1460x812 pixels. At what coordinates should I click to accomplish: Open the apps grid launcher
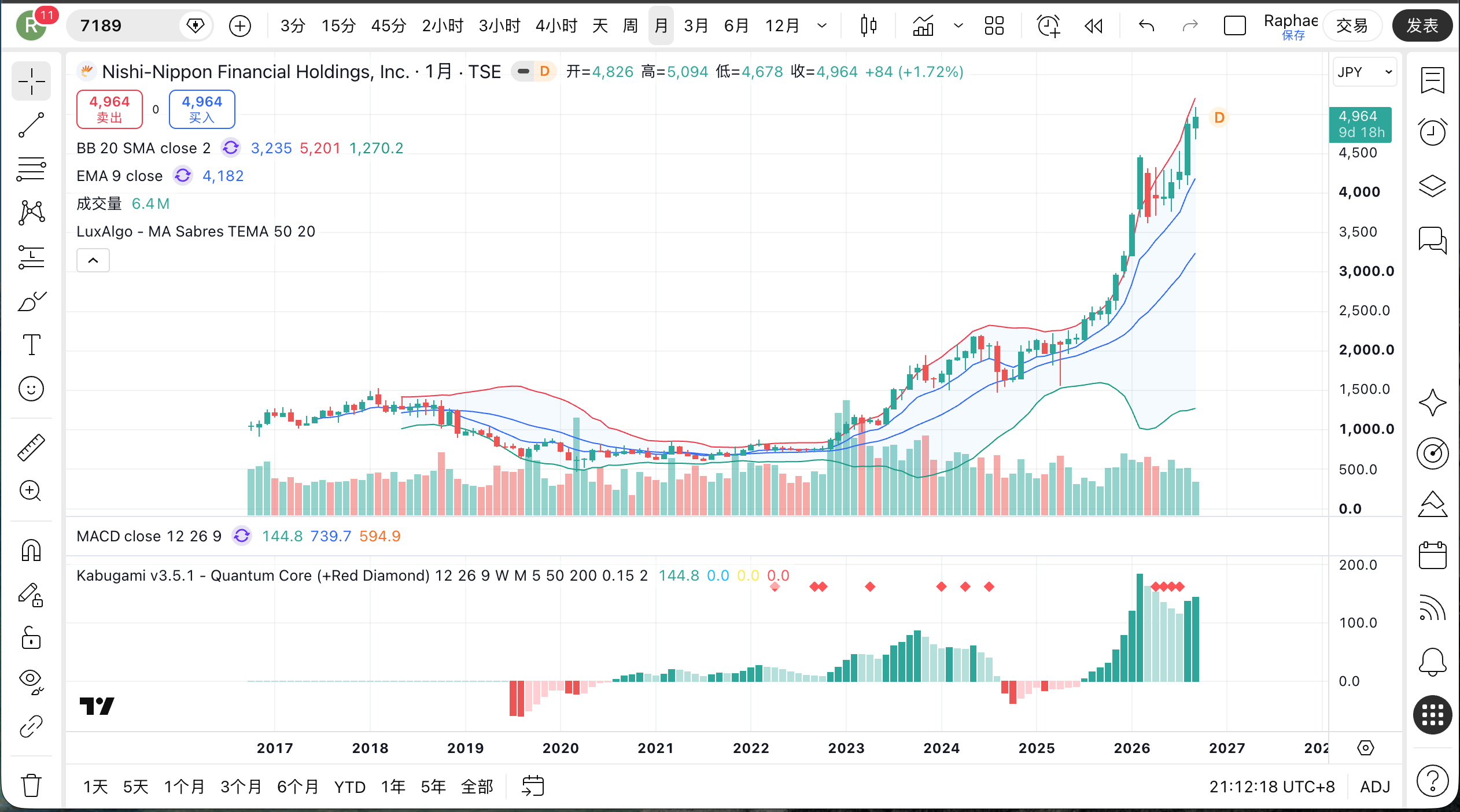(x=1432, y=715)
